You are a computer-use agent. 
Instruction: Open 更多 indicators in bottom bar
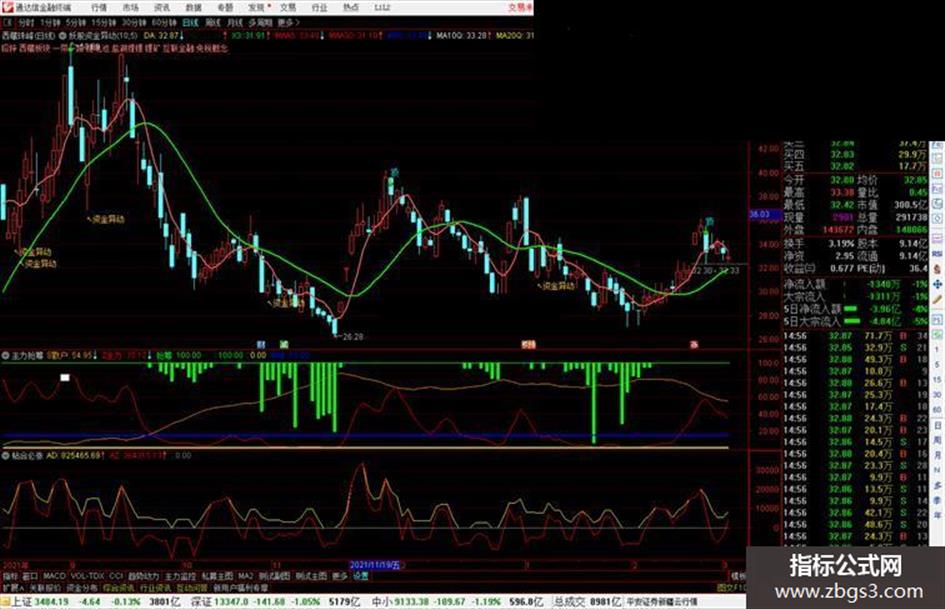(341, 576)
